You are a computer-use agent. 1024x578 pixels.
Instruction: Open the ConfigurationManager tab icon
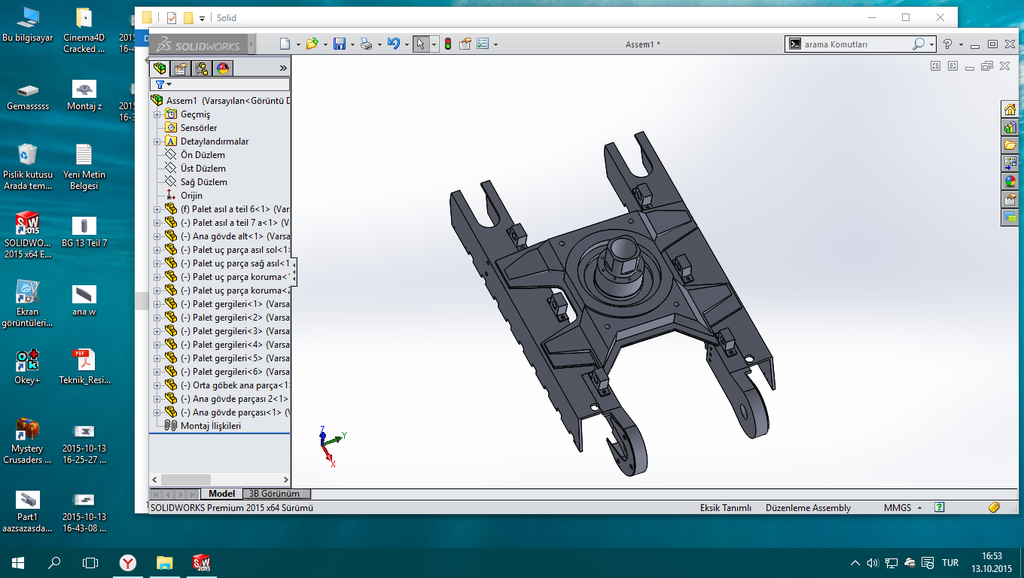point(202,68)
